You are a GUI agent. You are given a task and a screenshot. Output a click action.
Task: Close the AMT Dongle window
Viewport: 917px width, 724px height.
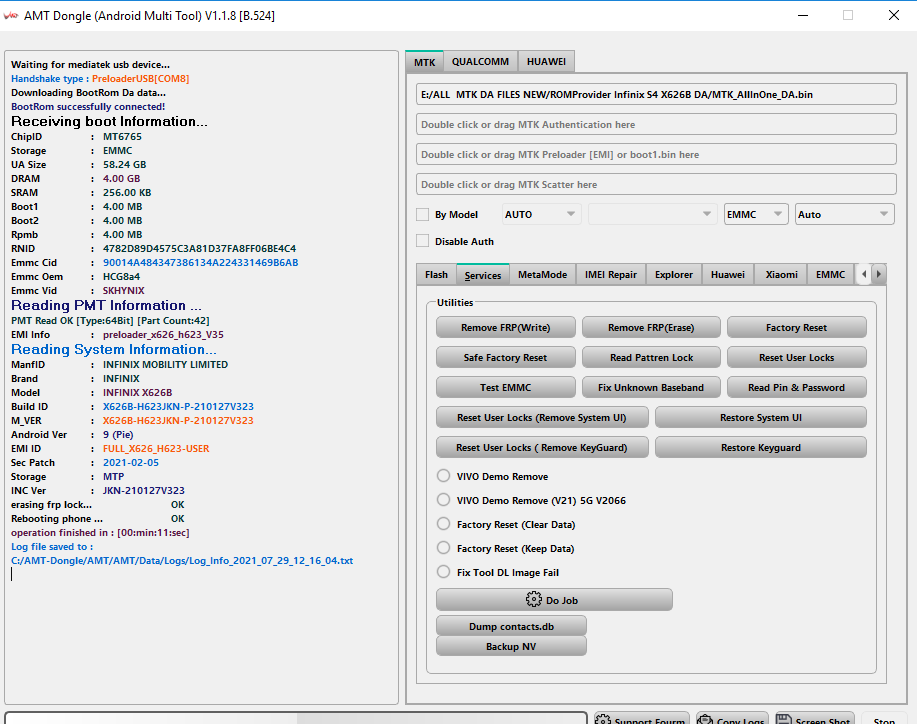click(x=894, y=15)
